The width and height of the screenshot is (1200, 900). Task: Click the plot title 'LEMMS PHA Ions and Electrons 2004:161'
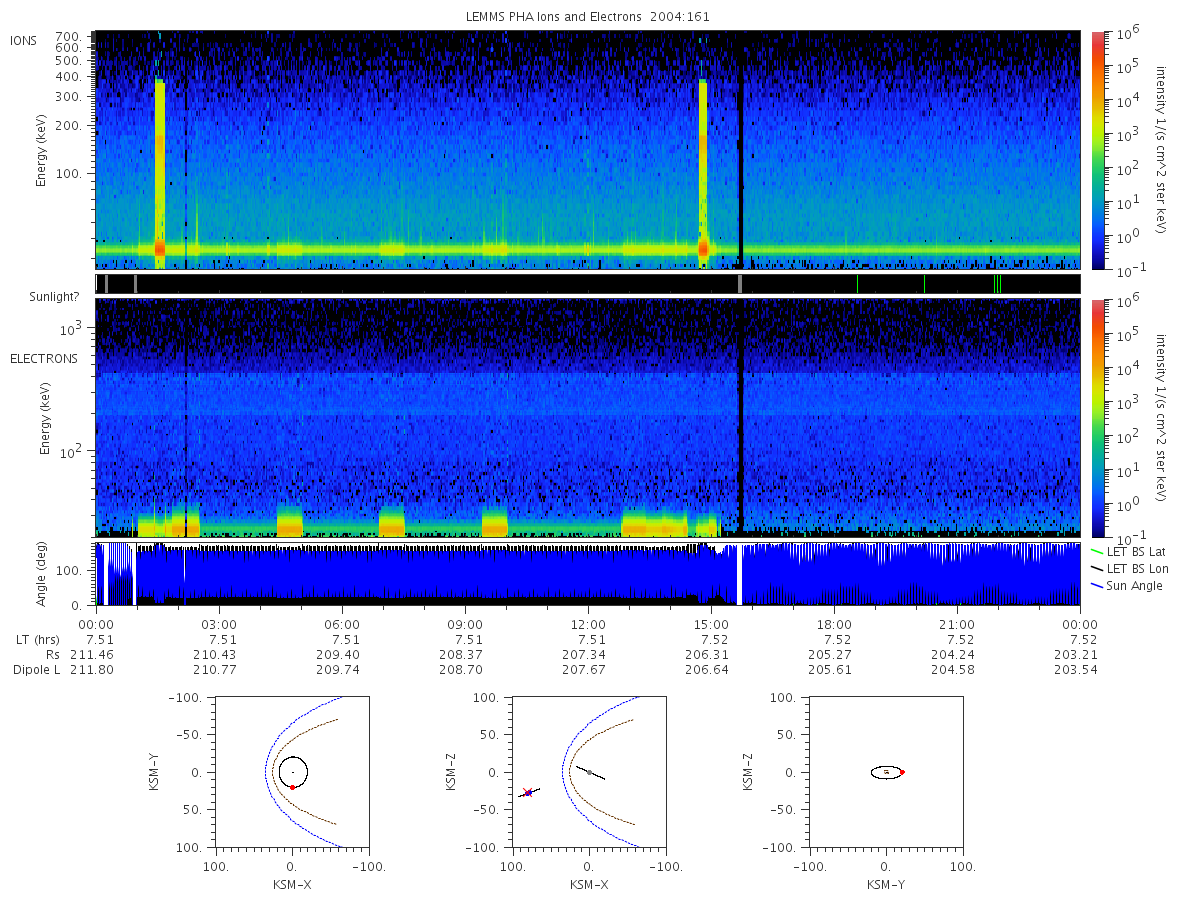coord(588,17)
